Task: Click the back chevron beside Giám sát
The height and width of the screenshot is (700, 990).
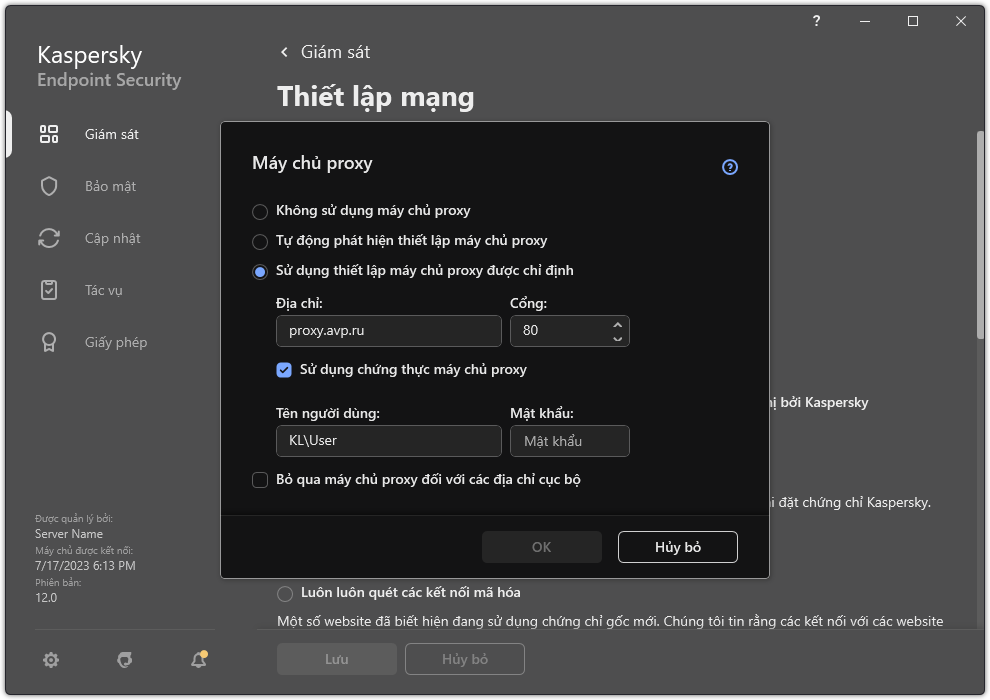Action: (283, 51)
